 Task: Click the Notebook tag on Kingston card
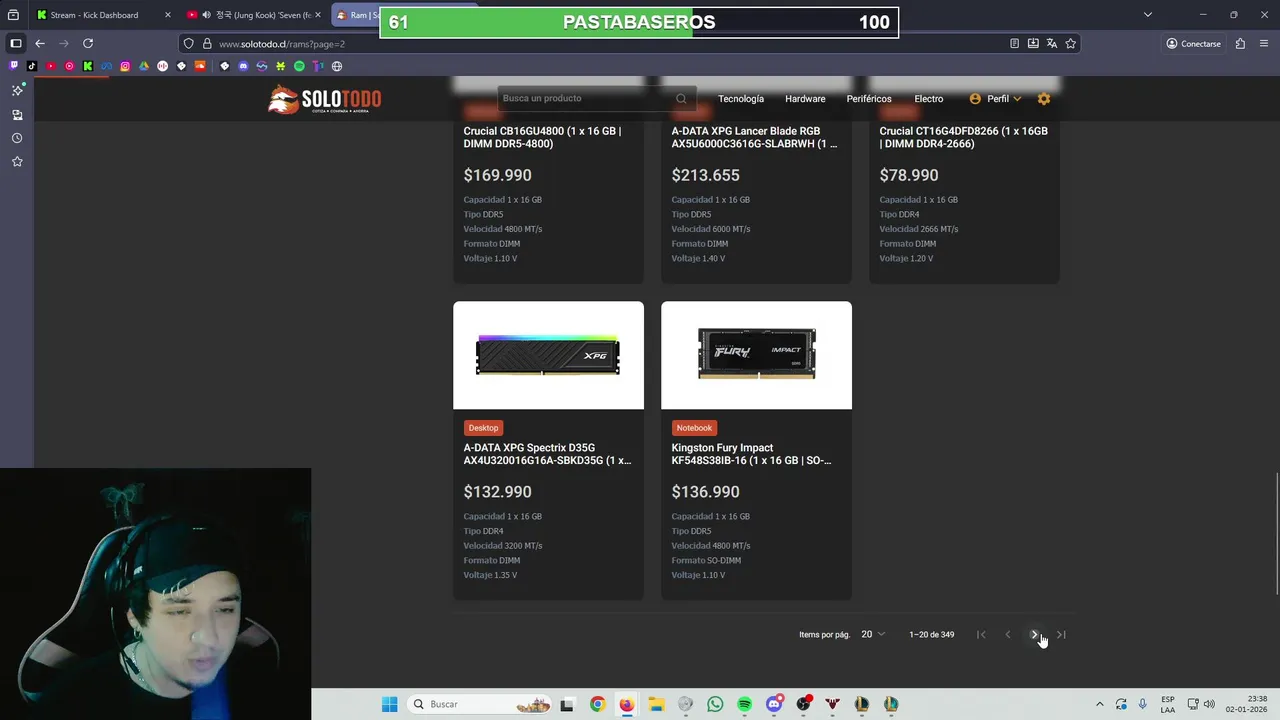pos(694,428)
